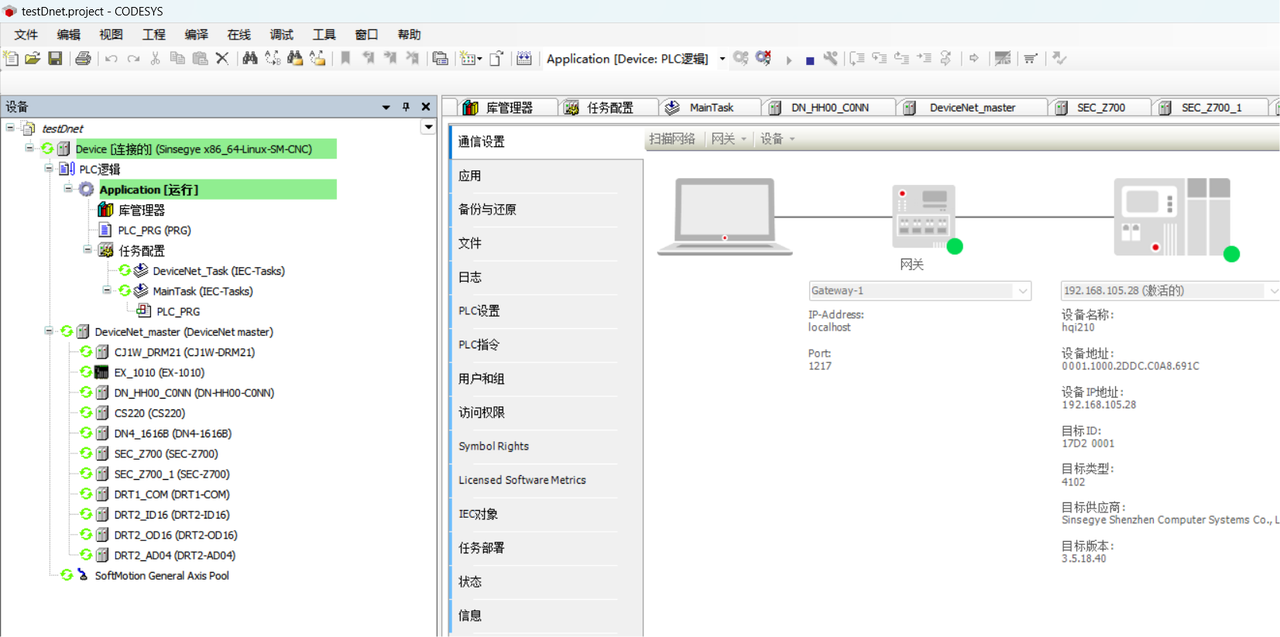Click the Logout icon with red X
The height and width of the screenshot is (637, 1280).
[x=763, y=59]
